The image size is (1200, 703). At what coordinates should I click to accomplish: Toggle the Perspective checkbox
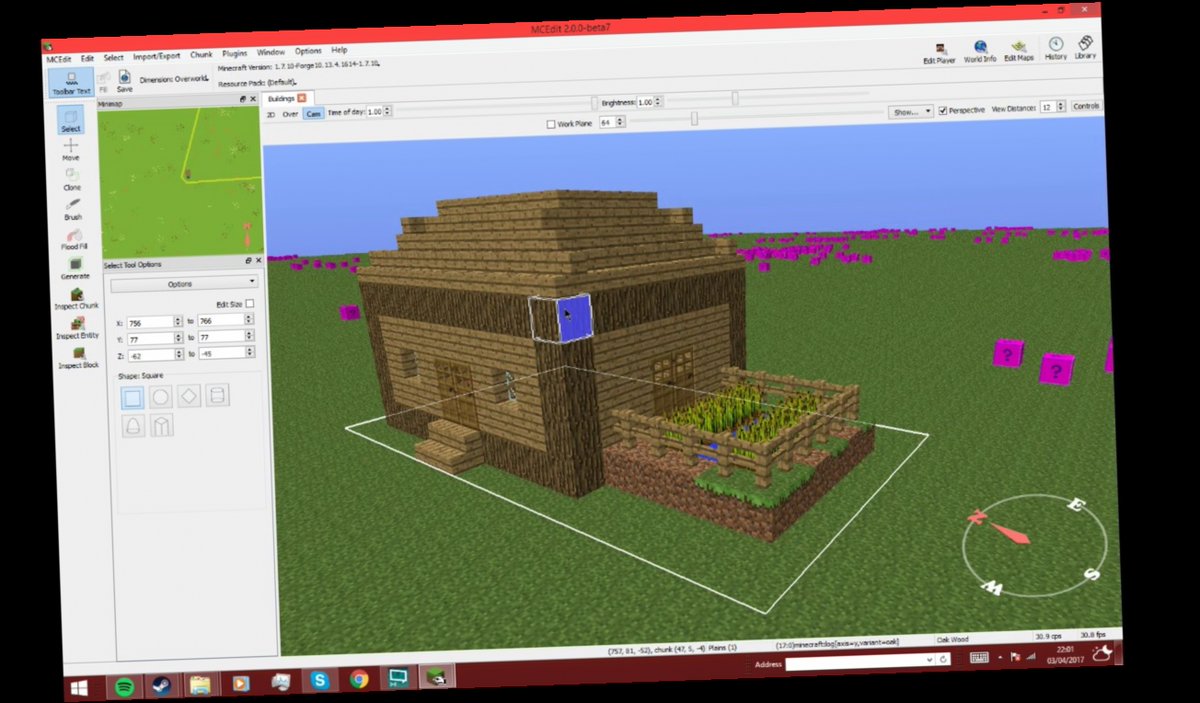pyautogui.click(x=944, y=111)
